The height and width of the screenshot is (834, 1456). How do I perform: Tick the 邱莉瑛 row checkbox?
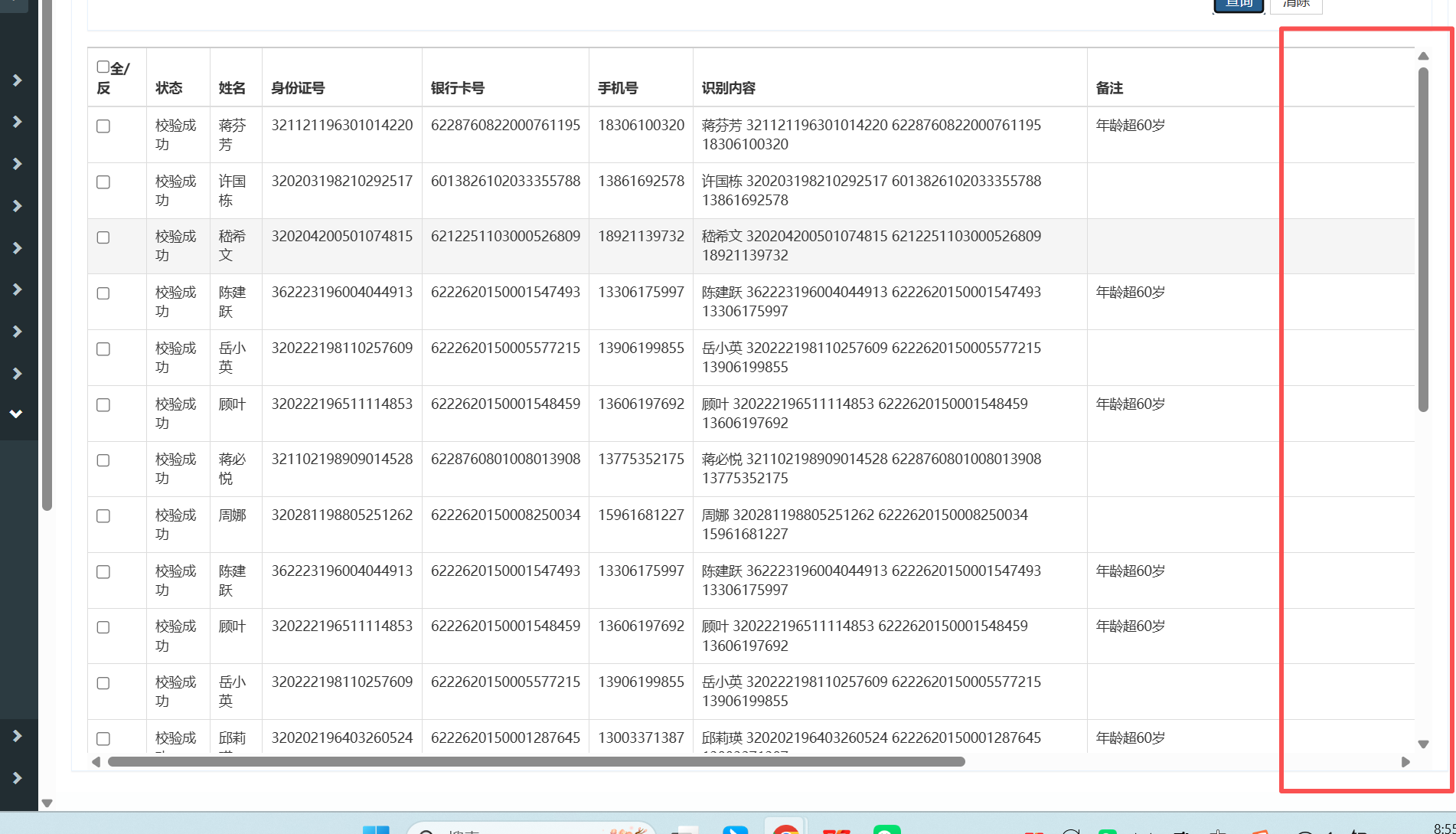(x=103, y=739)
